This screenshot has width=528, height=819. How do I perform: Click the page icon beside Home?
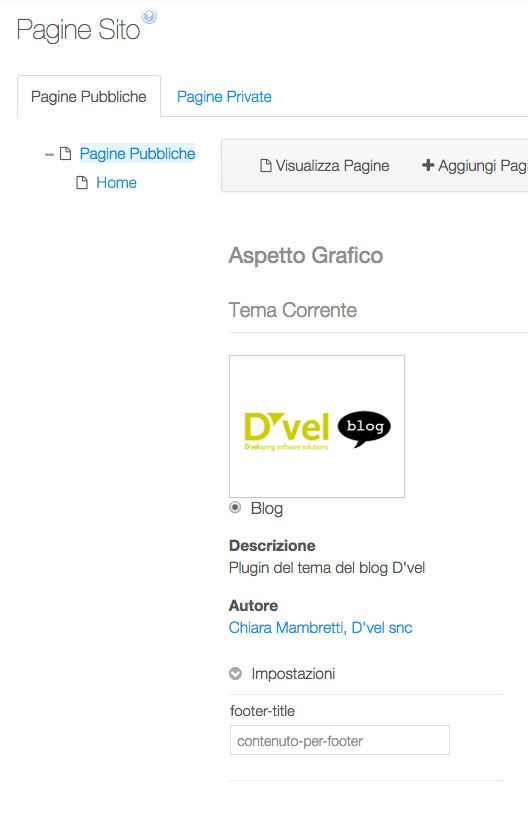[82, 183]
